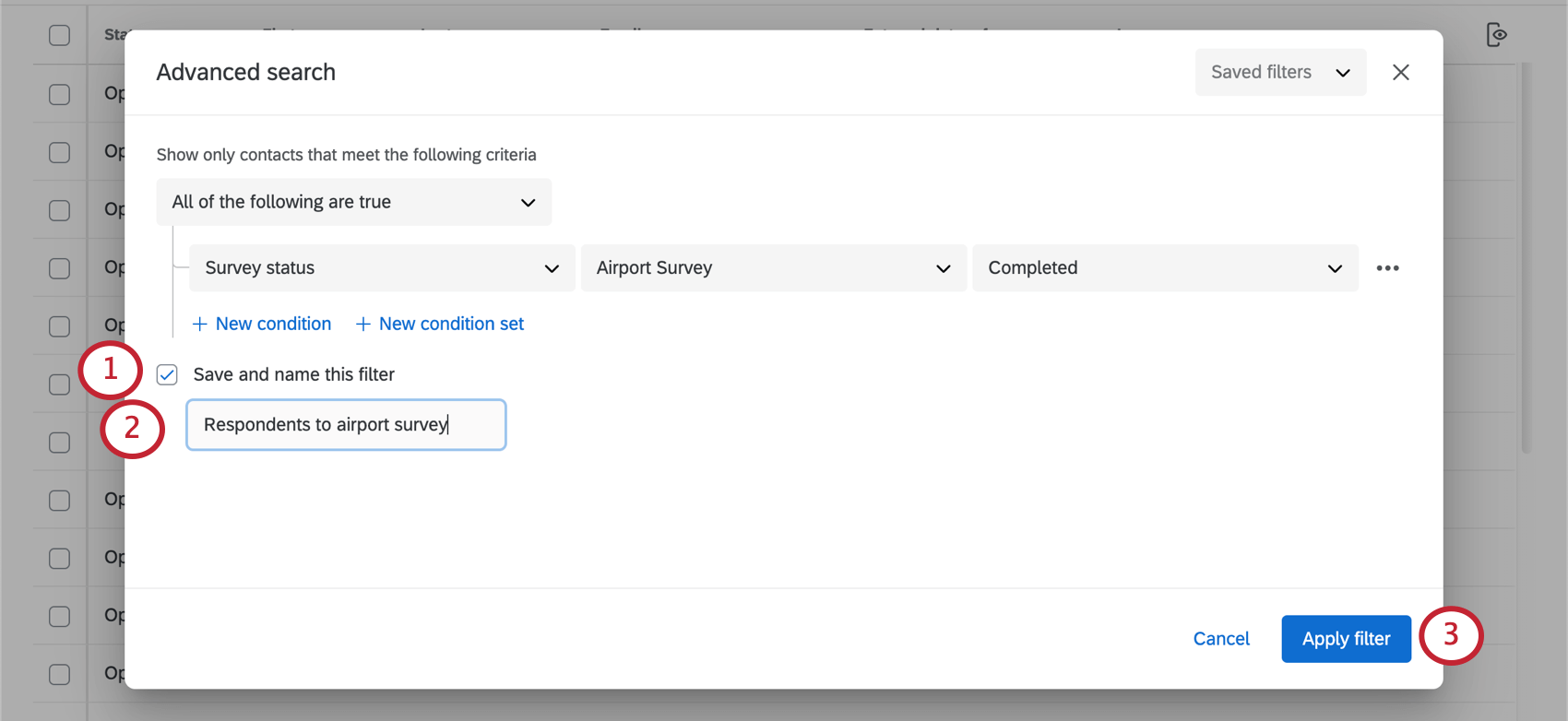Click the column visibility icon at top right
Image resolution: width=1568 pixels, height=721 pixels.
[1497, 35]
